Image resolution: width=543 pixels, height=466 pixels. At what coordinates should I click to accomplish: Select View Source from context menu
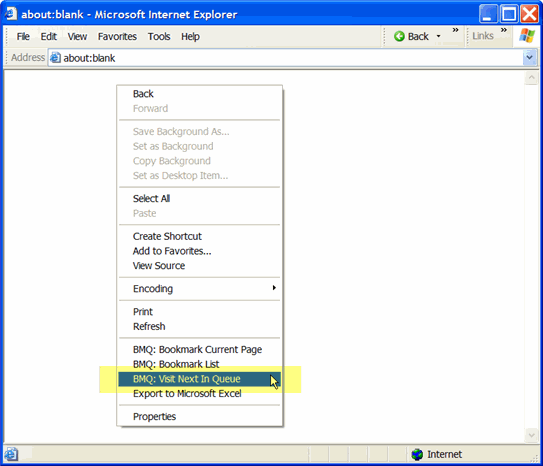[199, 266]
